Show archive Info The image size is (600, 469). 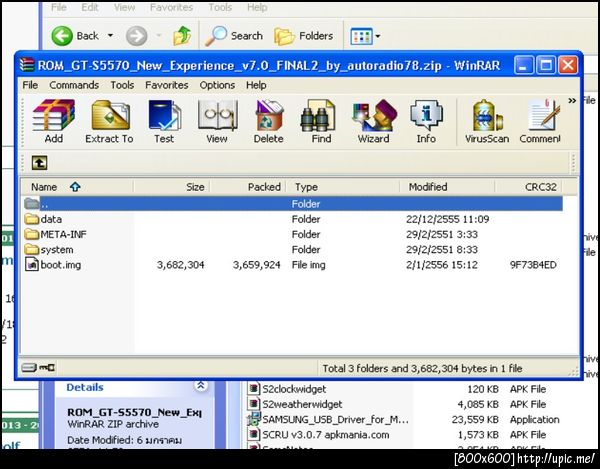pos(426,121)
